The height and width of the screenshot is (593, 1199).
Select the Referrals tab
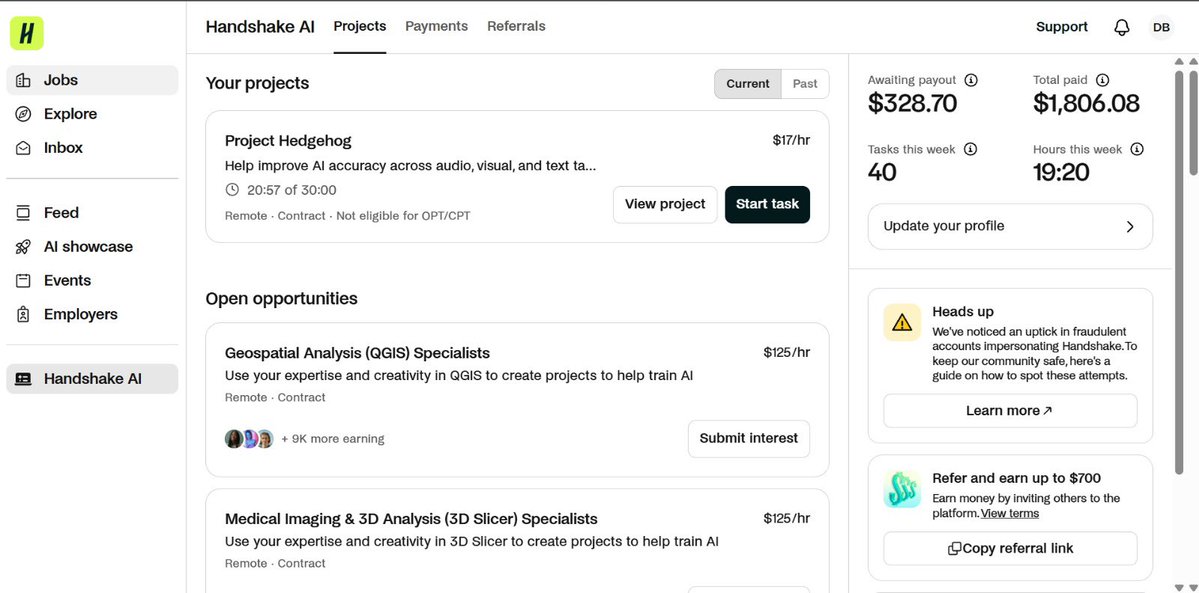click(516, 26)
